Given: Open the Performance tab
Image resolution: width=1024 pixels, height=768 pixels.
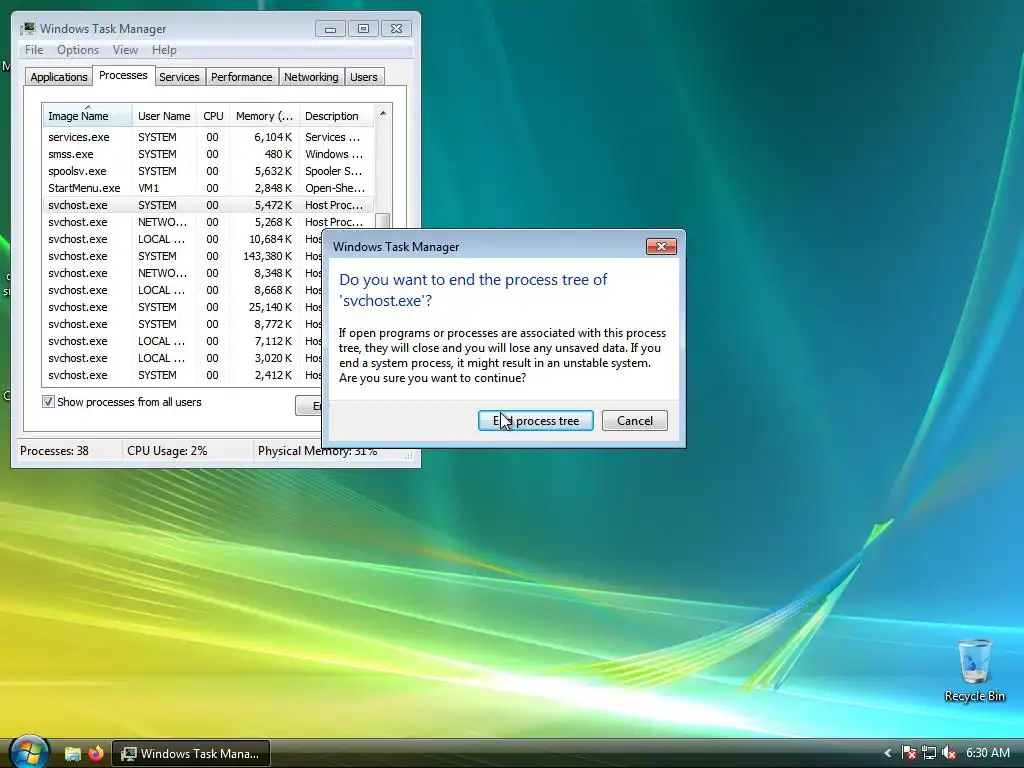Looking at the screenshot, I should coord(241,77).
